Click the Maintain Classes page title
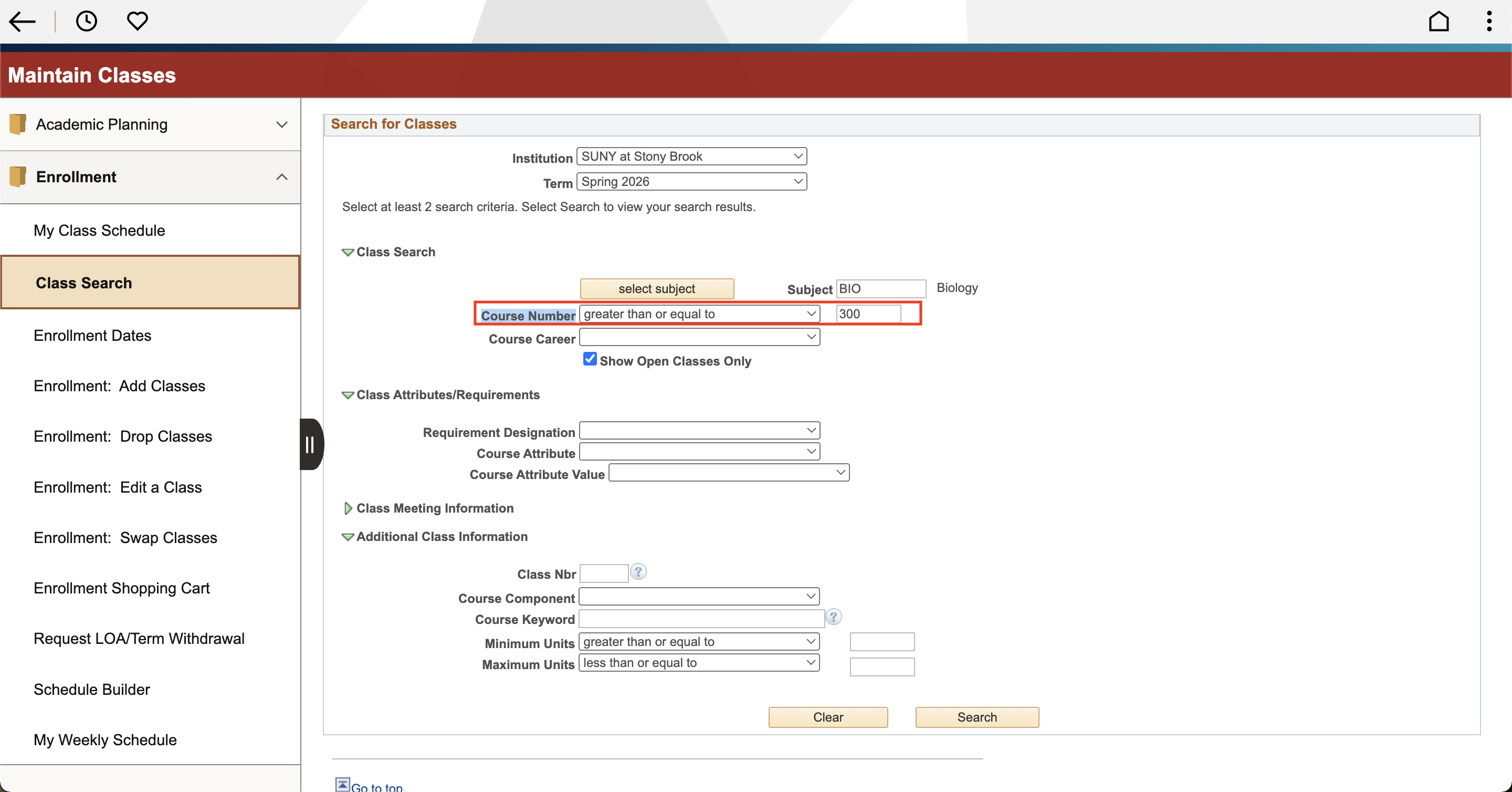The height and width of the screenshot is (792, 1512). [92, 75]
